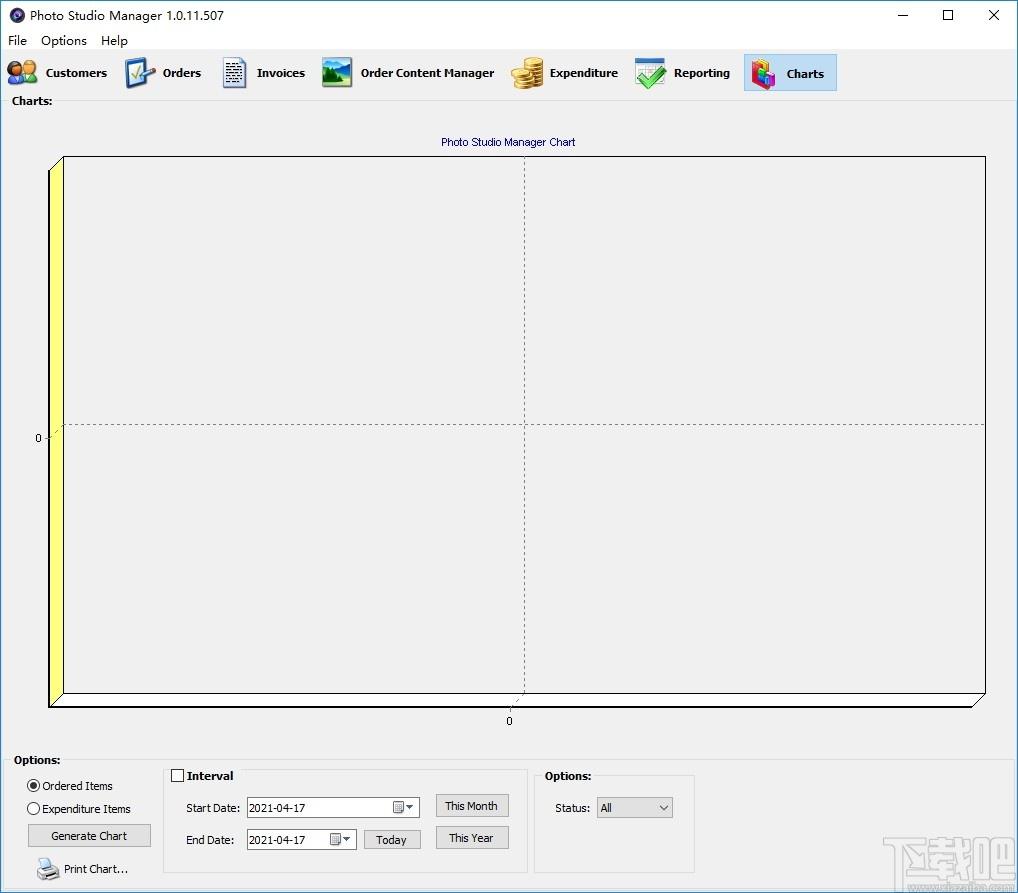Select the Expenditure Items radio button

(x=33, y=809)
